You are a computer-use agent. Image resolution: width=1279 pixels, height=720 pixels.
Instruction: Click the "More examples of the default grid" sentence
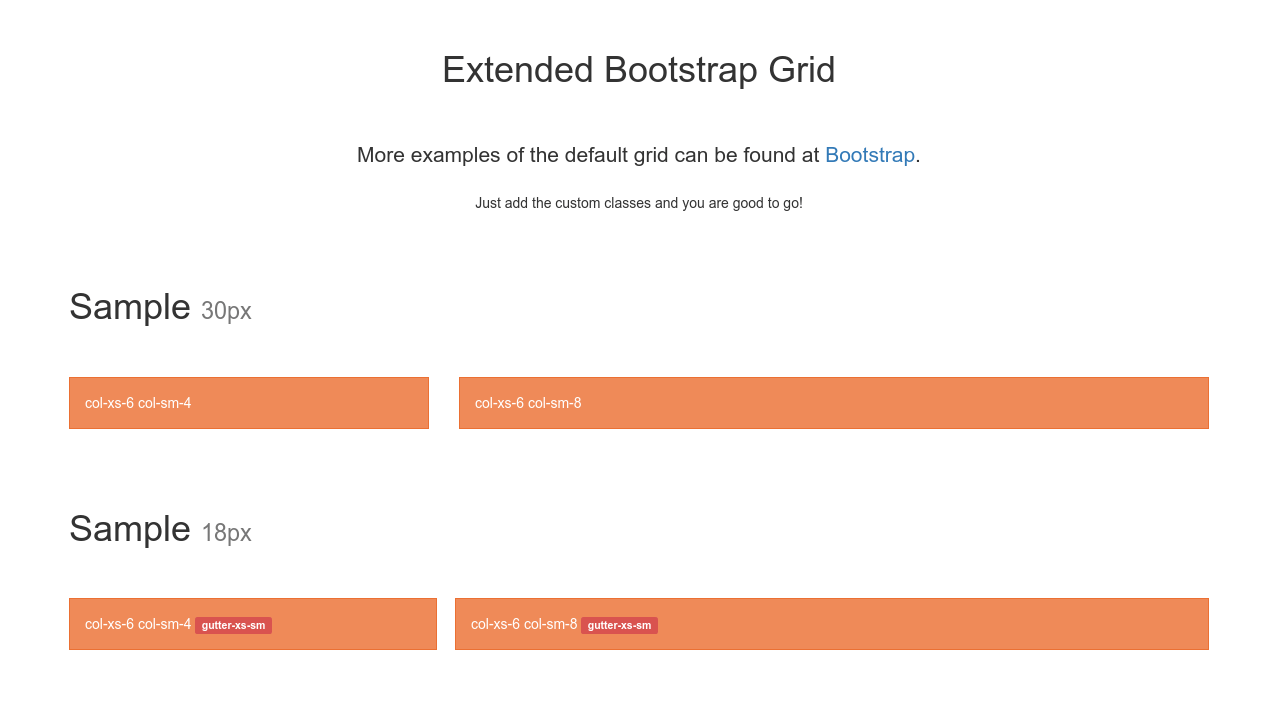tap(588, 155)
